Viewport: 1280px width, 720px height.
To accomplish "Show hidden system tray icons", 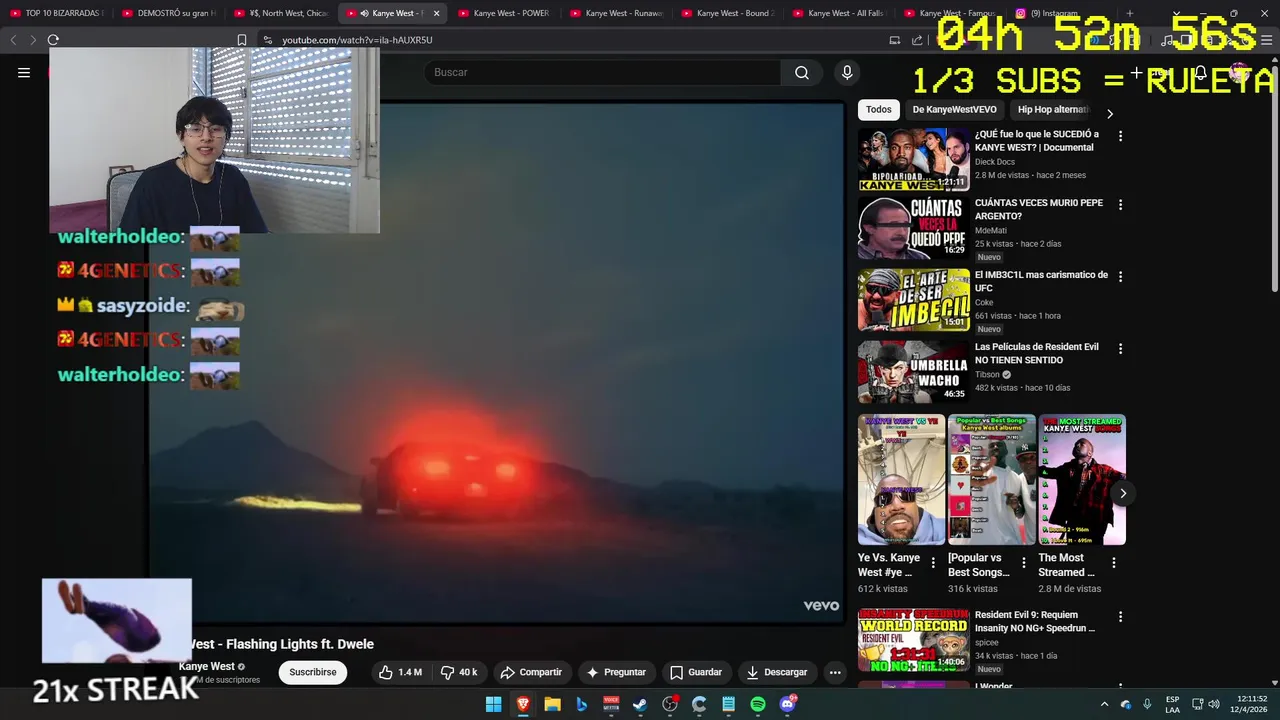I will tap(1104, 704).
